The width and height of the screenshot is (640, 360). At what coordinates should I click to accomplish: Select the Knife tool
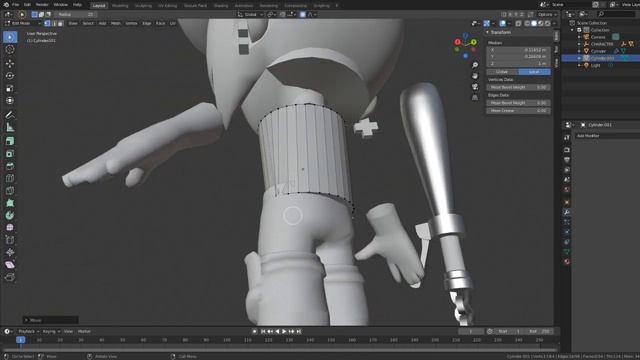pyautogui.click(x=10, y=191)
